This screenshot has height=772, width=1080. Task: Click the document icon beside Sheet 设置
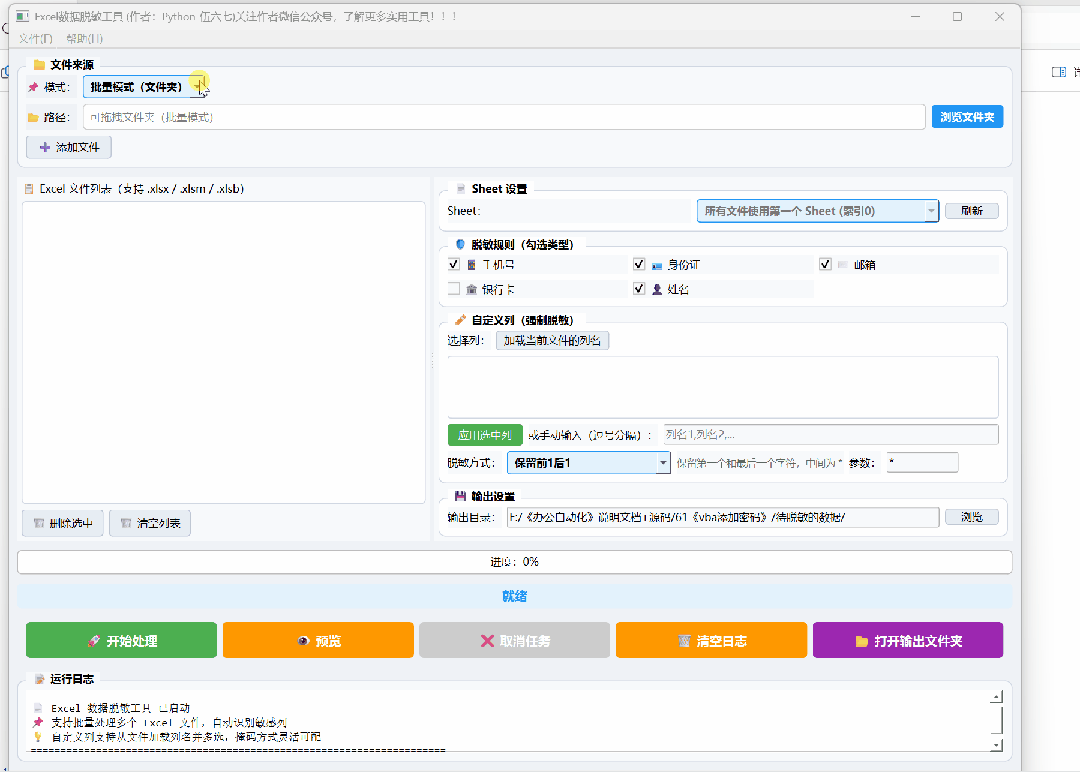pos(461,189)
